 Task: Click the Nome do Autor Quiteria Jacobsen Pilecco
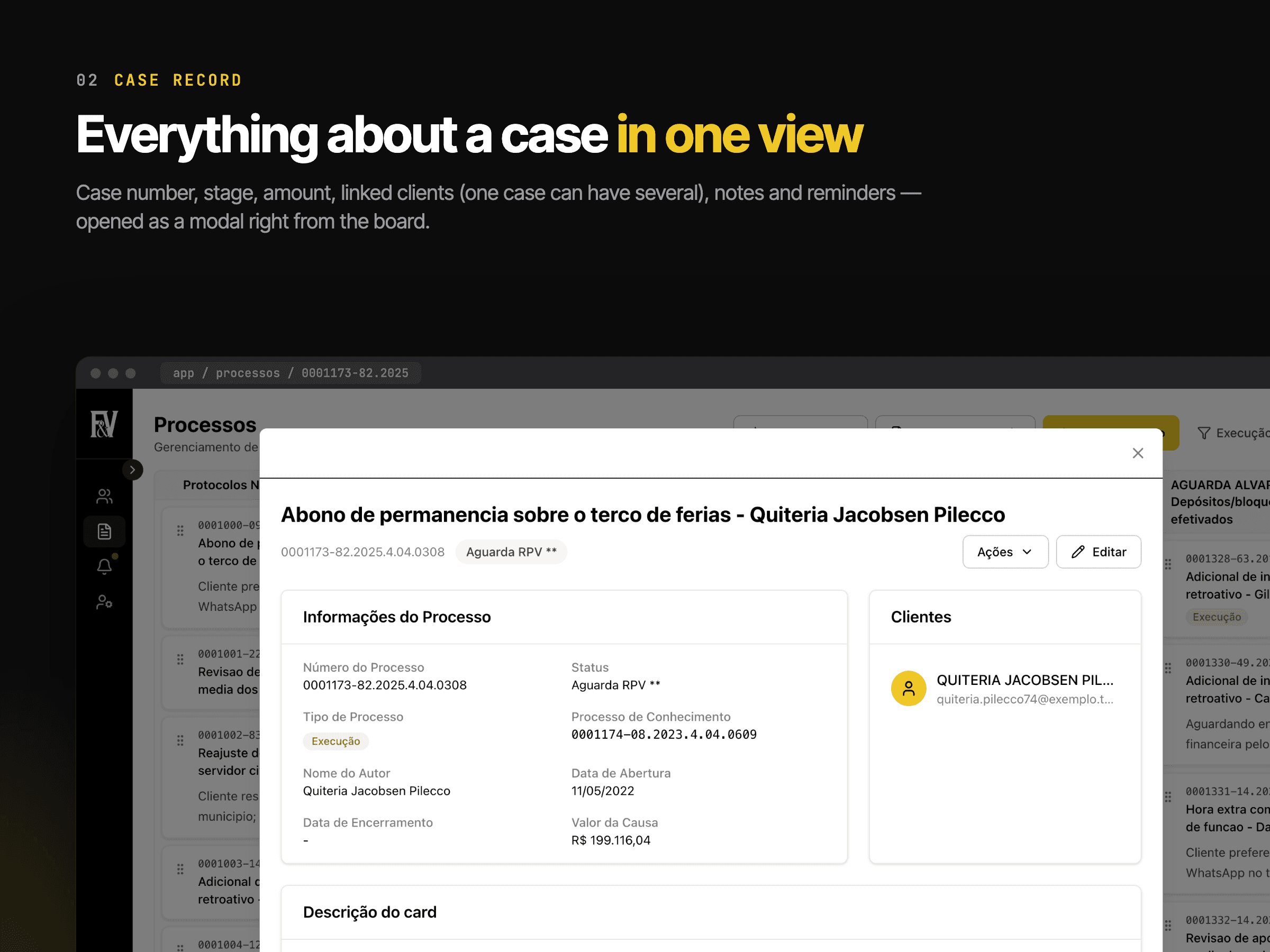pos(376,791)
